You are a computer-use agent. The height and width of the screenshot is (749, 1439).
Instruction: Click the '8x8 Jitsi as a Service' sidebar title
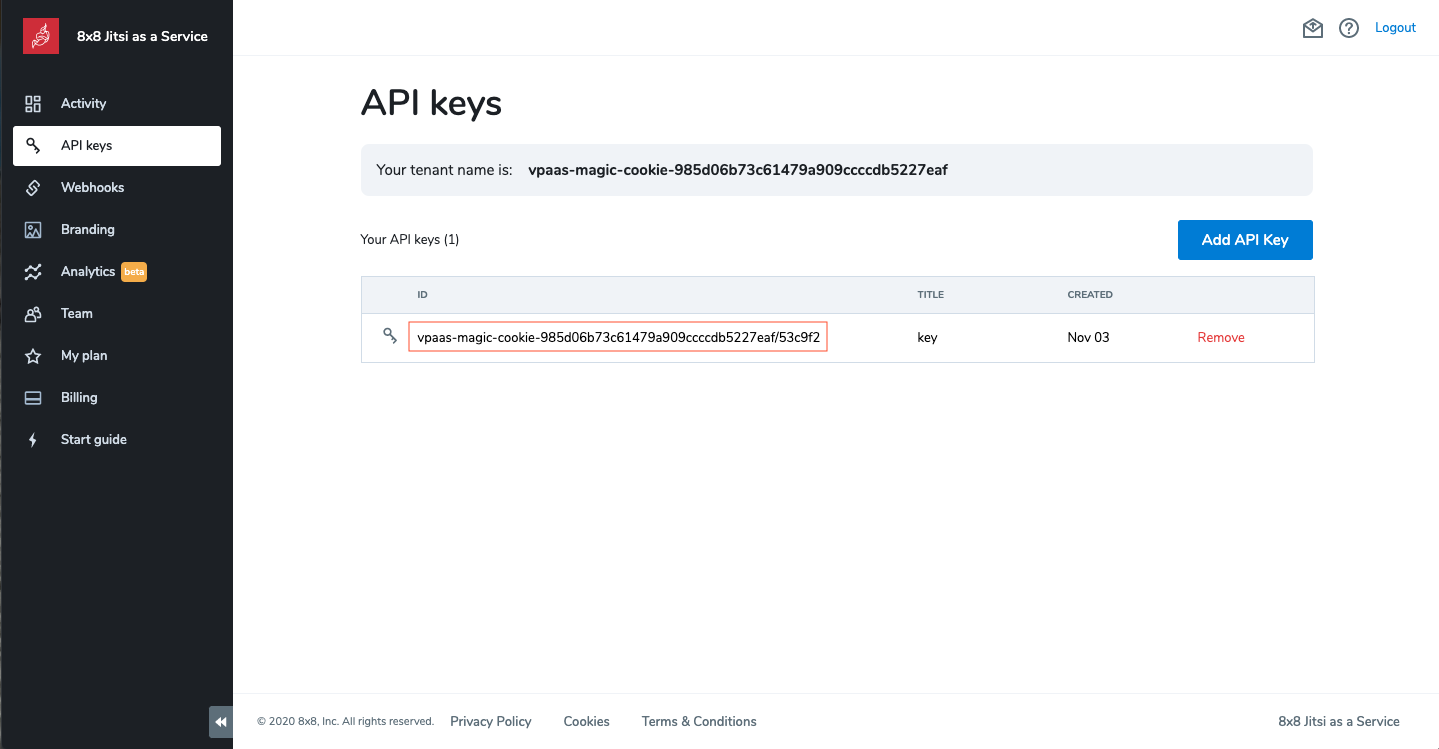point(142,36)
